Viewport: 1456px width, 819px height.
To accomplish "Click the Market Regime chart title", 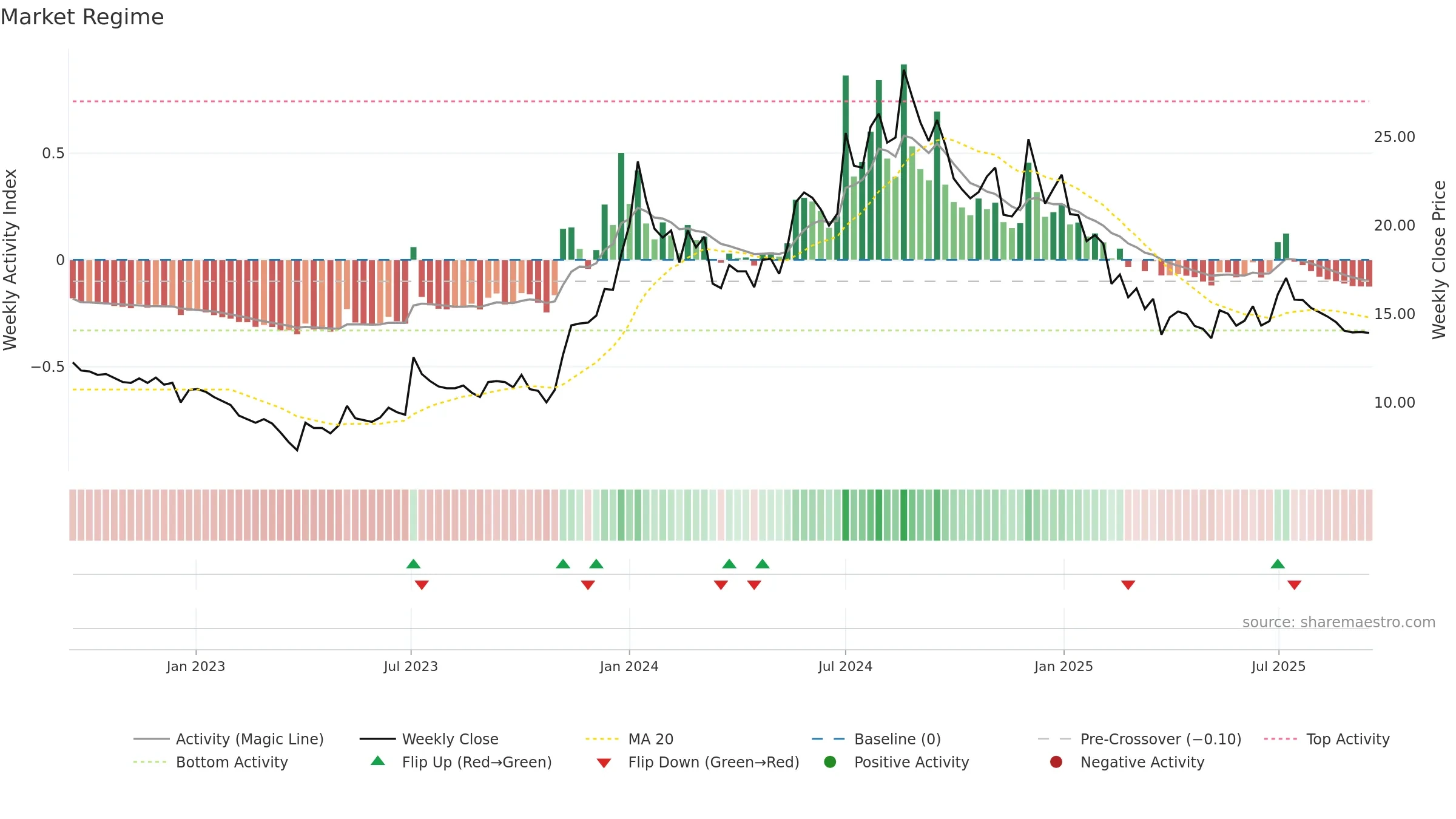I will pyautogui.click(x=82, y=17).
